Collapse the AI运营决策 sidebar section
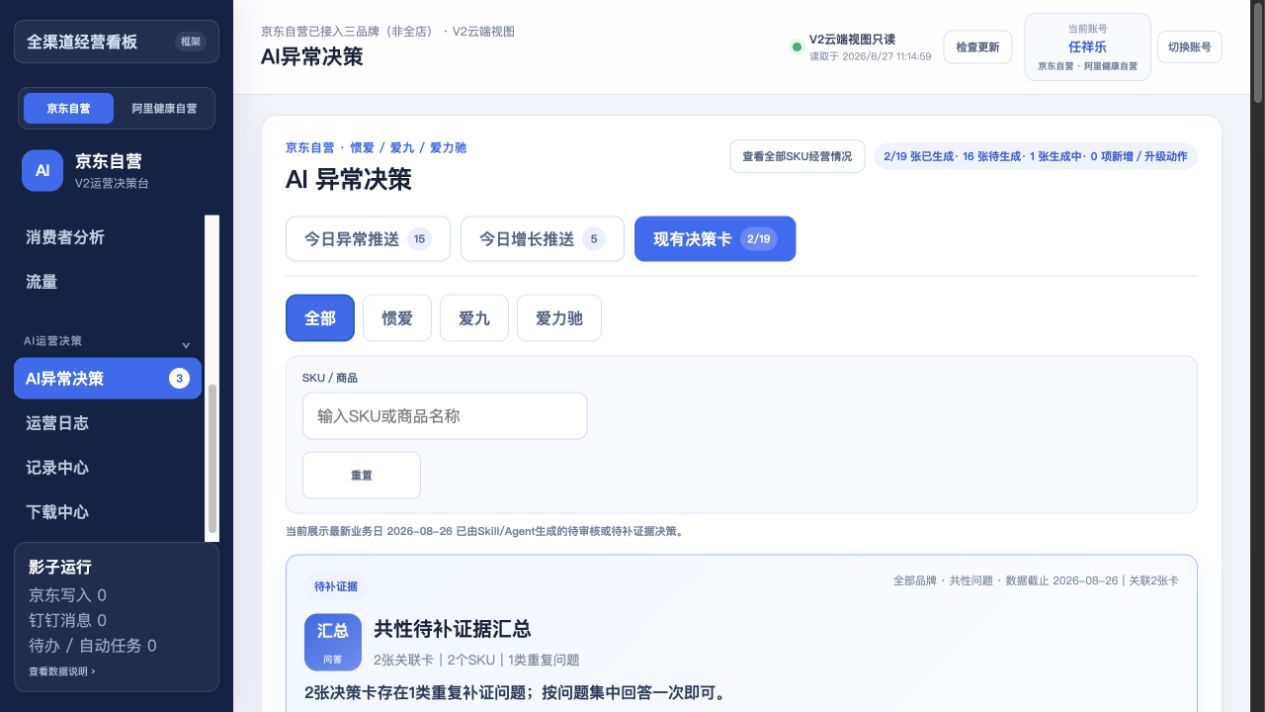This screenshot has width=1265, height=712. point(186,345)
